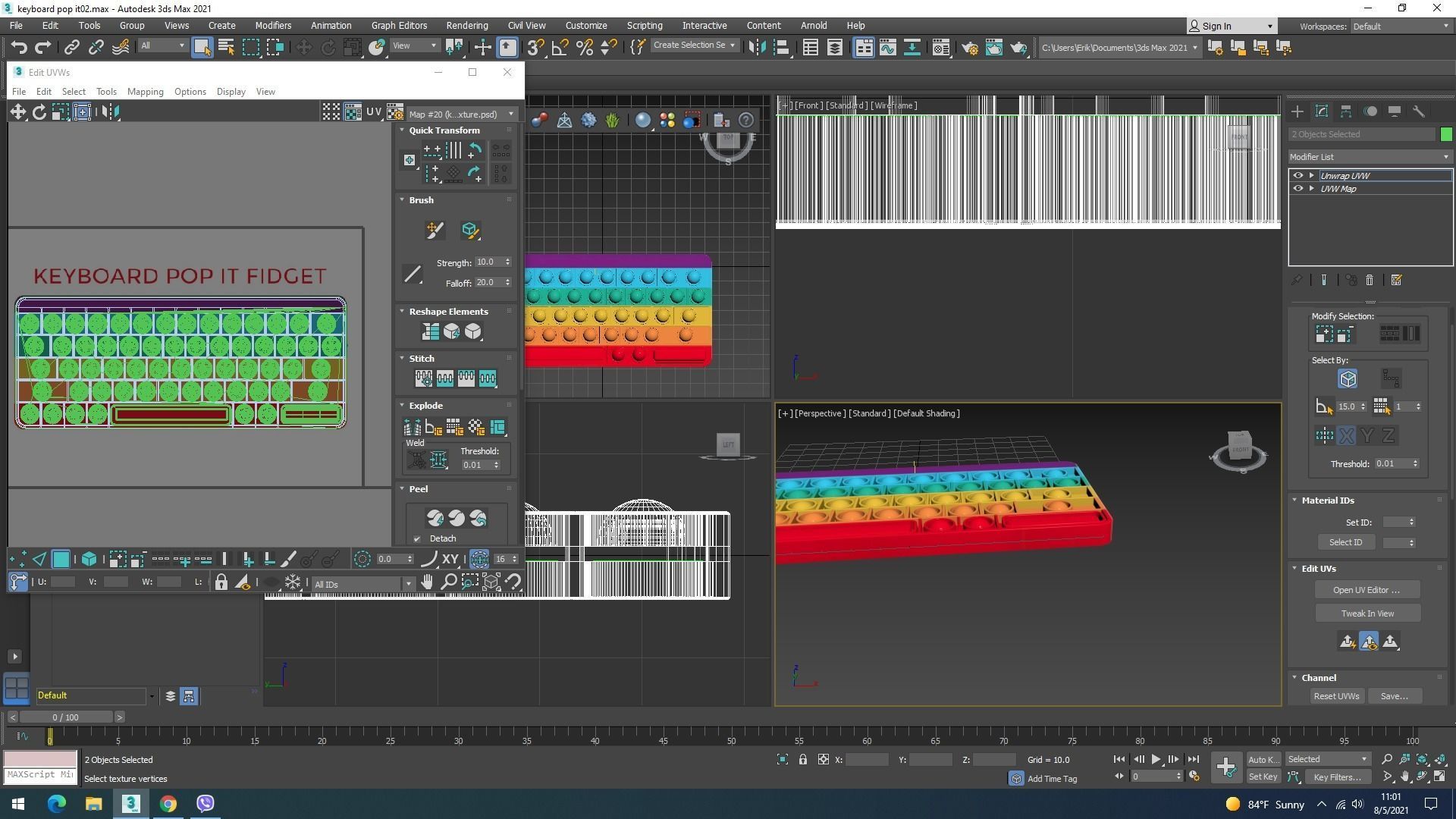Select Polygon sub-object mode in UV editor

tap(61, 560)
